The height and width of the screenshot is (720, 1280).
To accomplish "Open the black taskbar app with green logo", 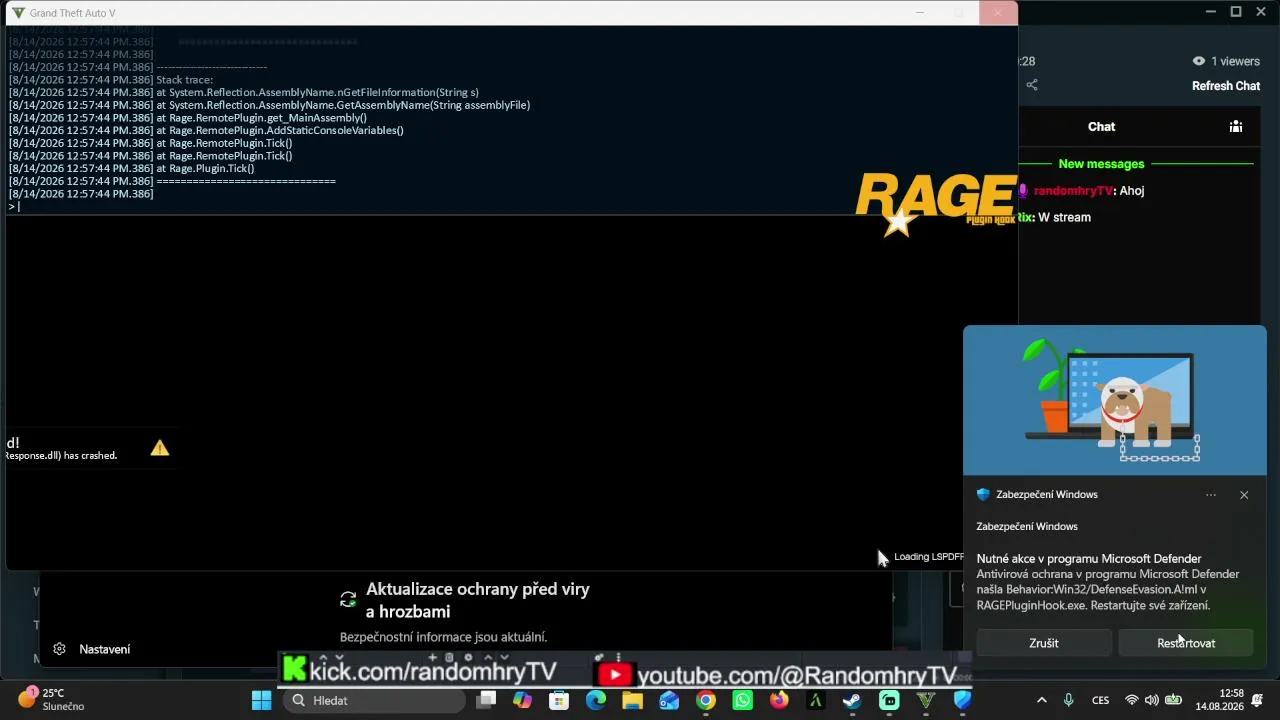I will 816,700.
